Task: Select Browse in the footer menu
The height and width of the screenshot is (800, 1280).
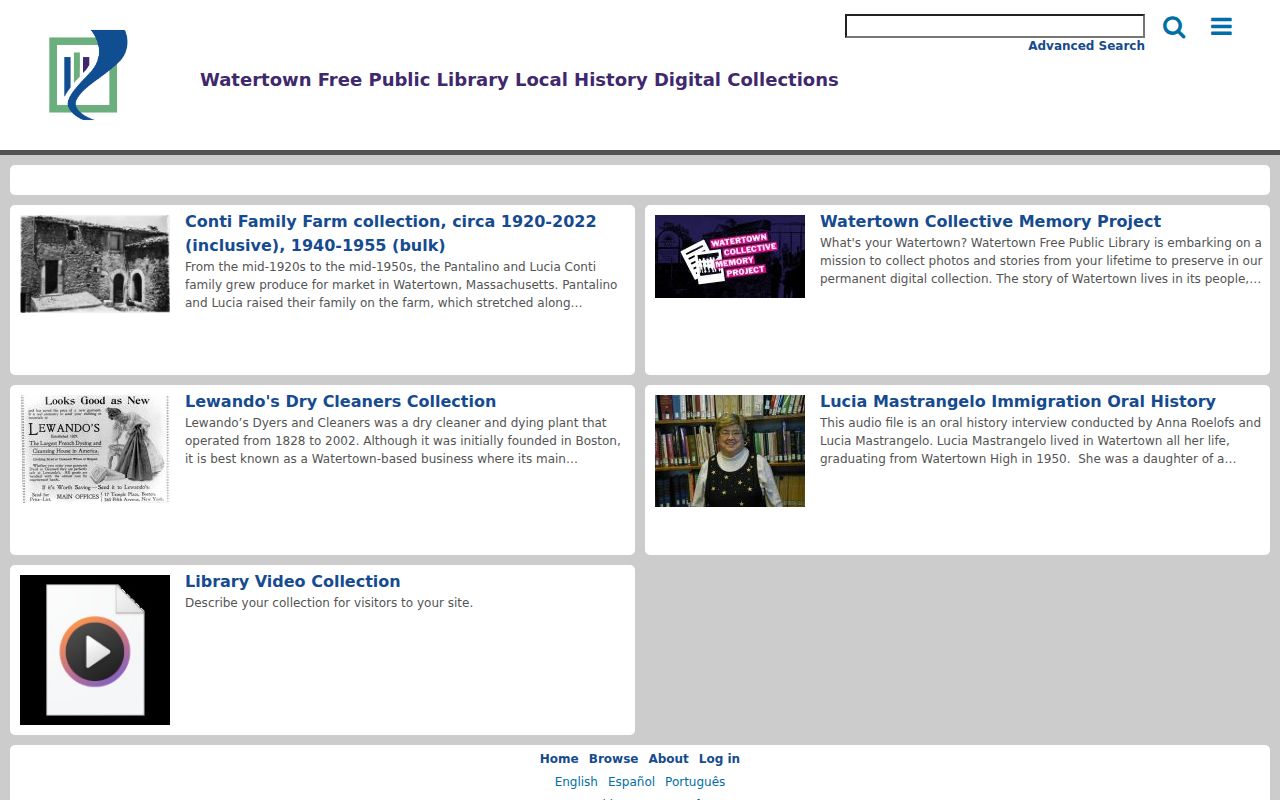Action: (x=613, y=759)
